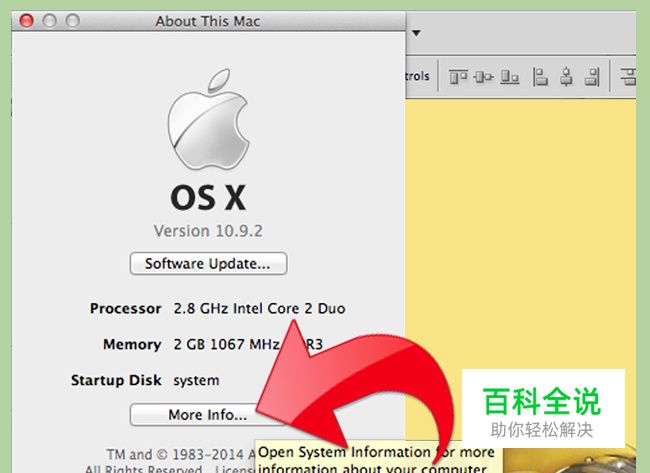Click the Software Update... button
Screen dimensions: 650x473
[208, 264]
